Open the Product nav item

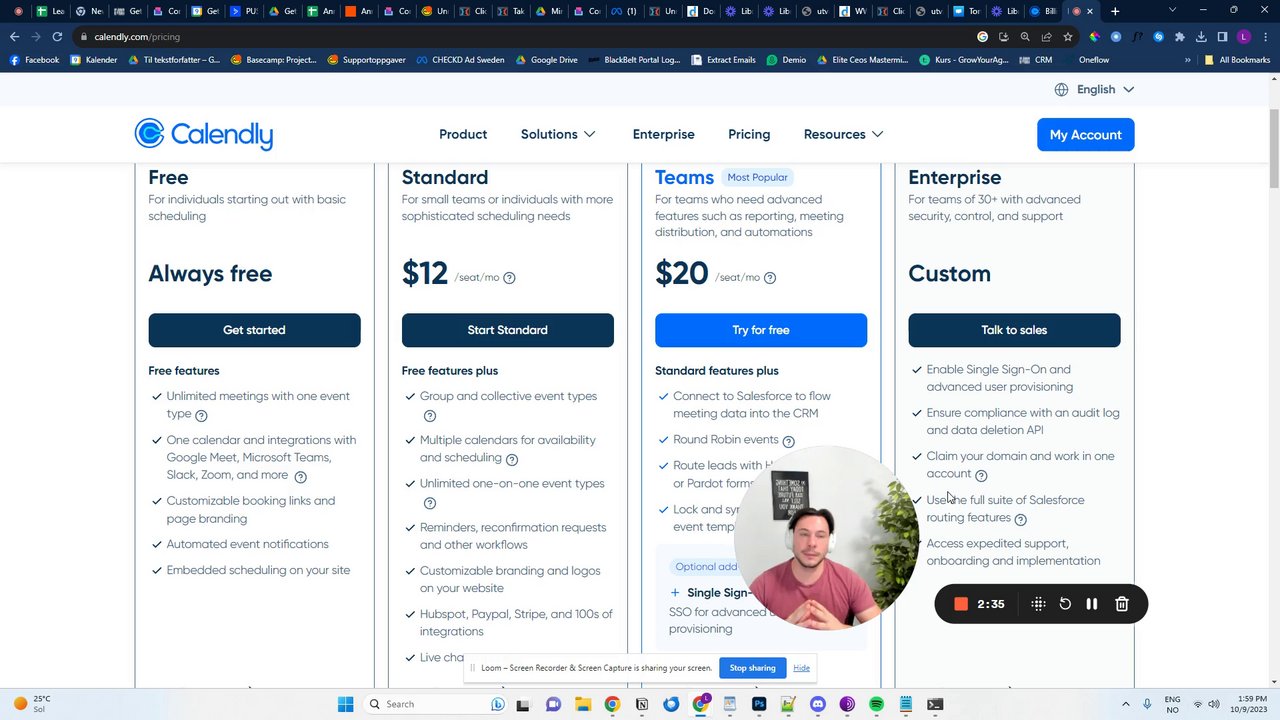463,134
